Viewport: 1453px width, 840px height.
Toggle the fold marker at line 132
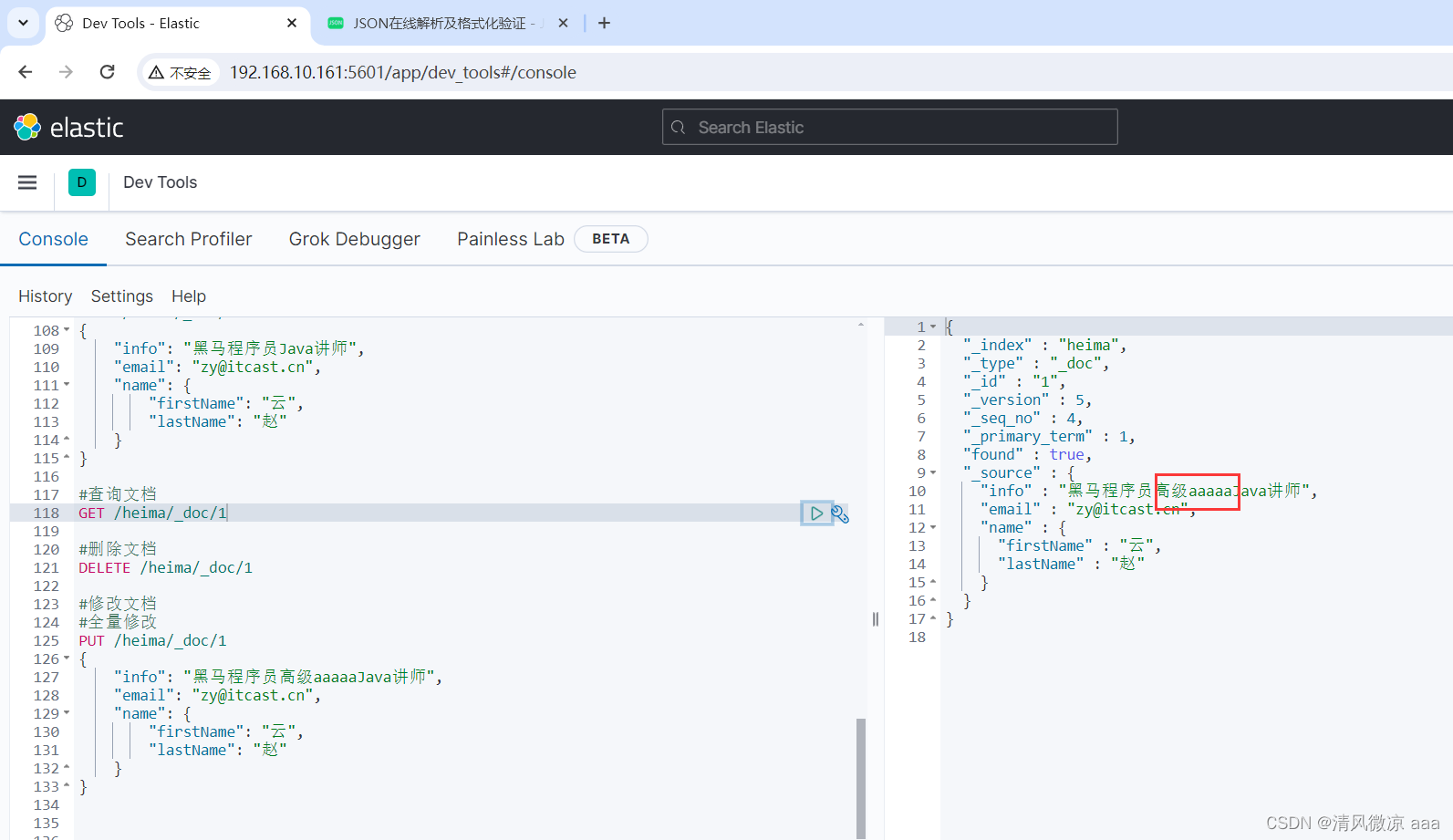click(67, 768)
